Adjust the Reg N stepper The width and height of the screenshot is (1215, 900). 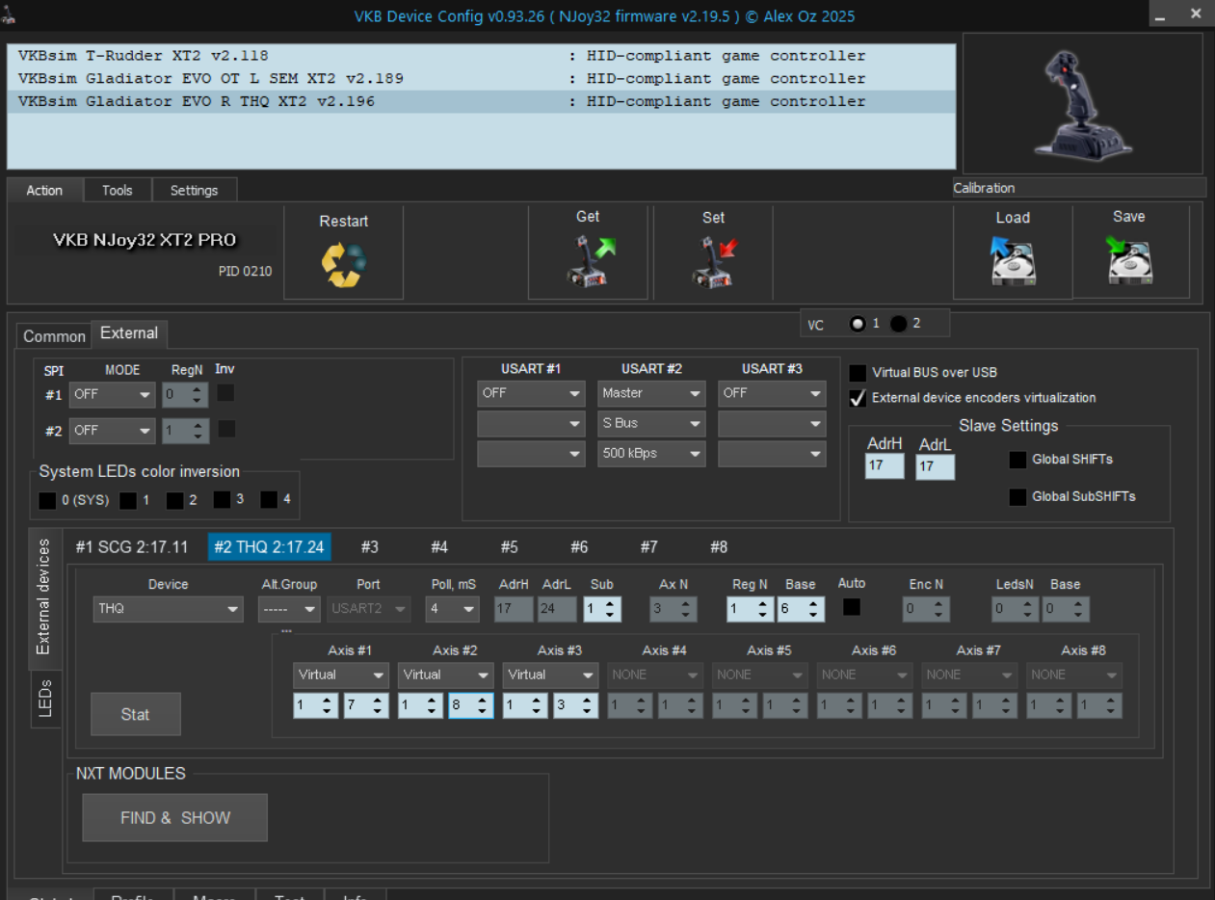(x=750, y=609)
